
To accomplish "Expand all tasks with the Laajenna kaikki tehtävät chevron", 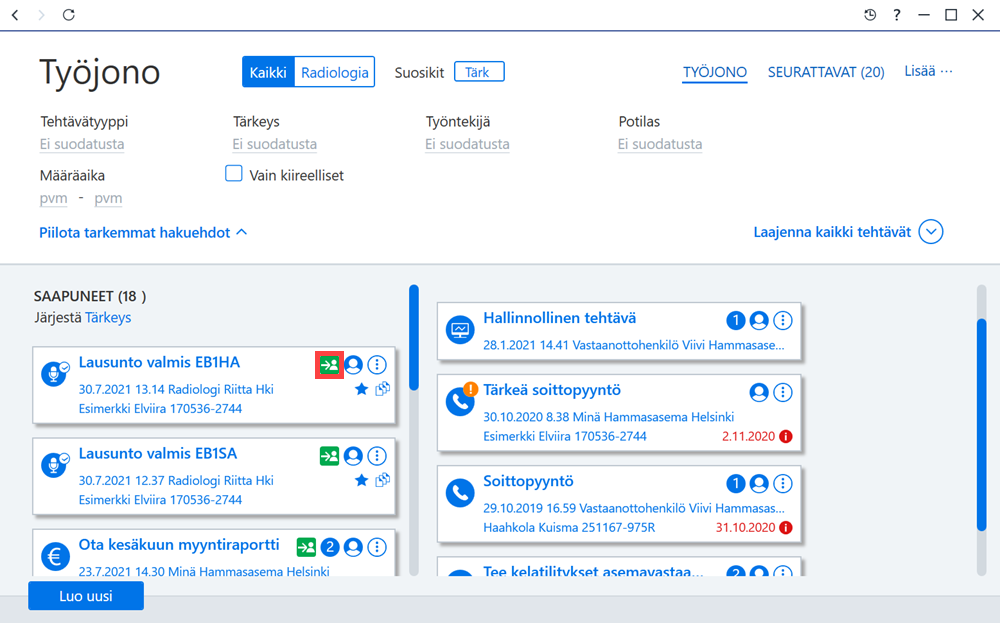I will coord(930,231).
